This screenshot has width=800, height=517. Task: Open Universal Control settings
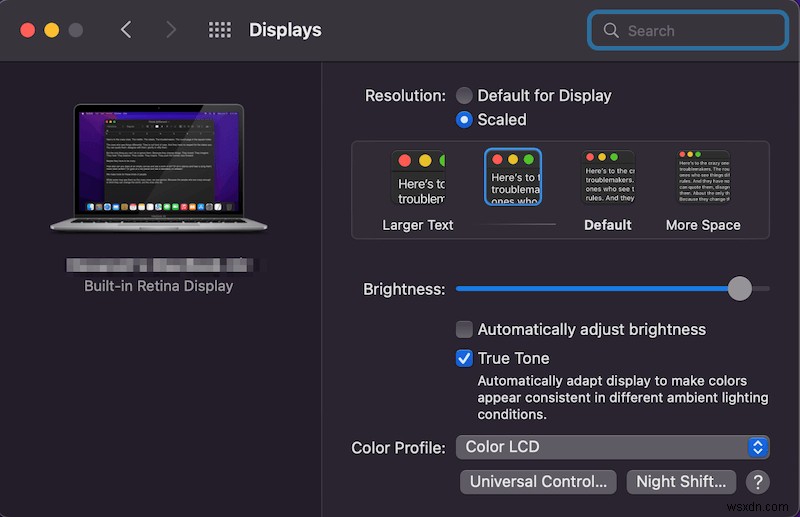click(538, 482)
